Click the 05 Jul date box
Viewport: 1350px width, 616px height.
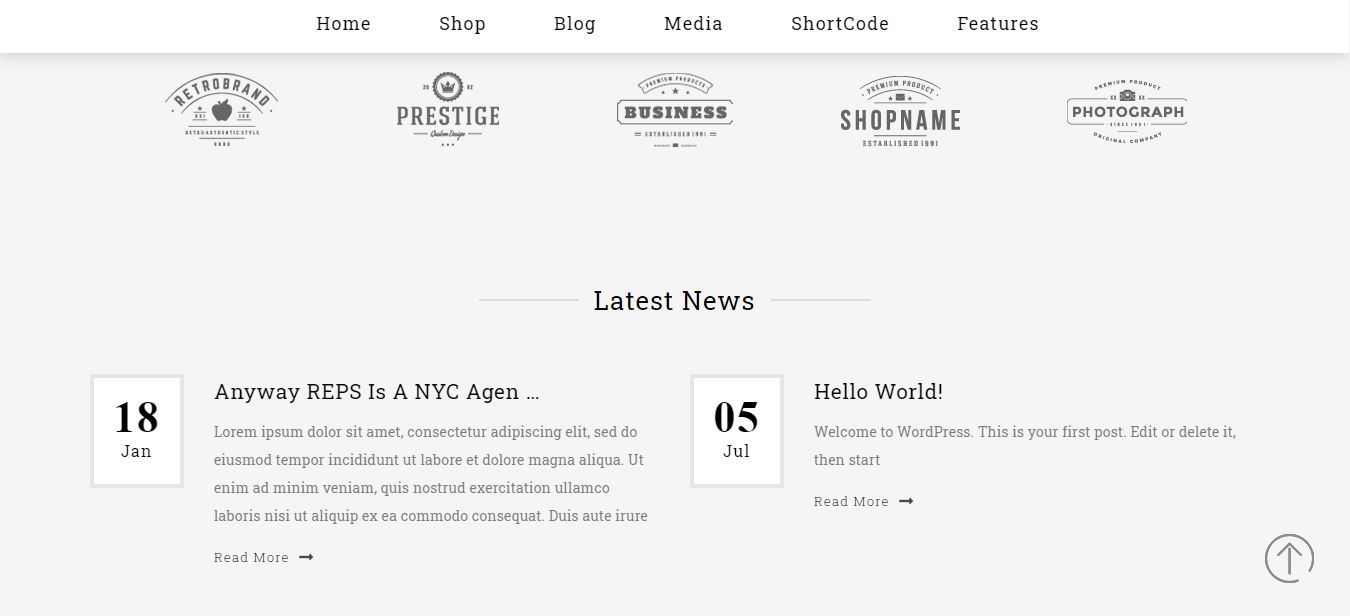(737, 431)
